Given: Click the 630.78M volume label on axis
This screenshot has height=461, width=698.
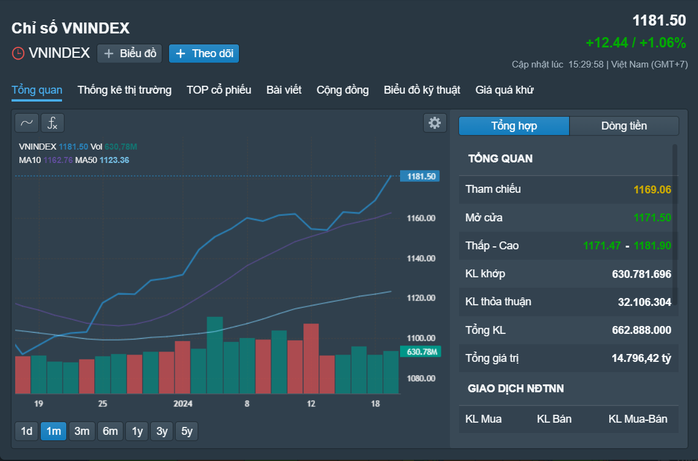Looking at the screenshot, I should pyautogui.click(x=421, y=352).
